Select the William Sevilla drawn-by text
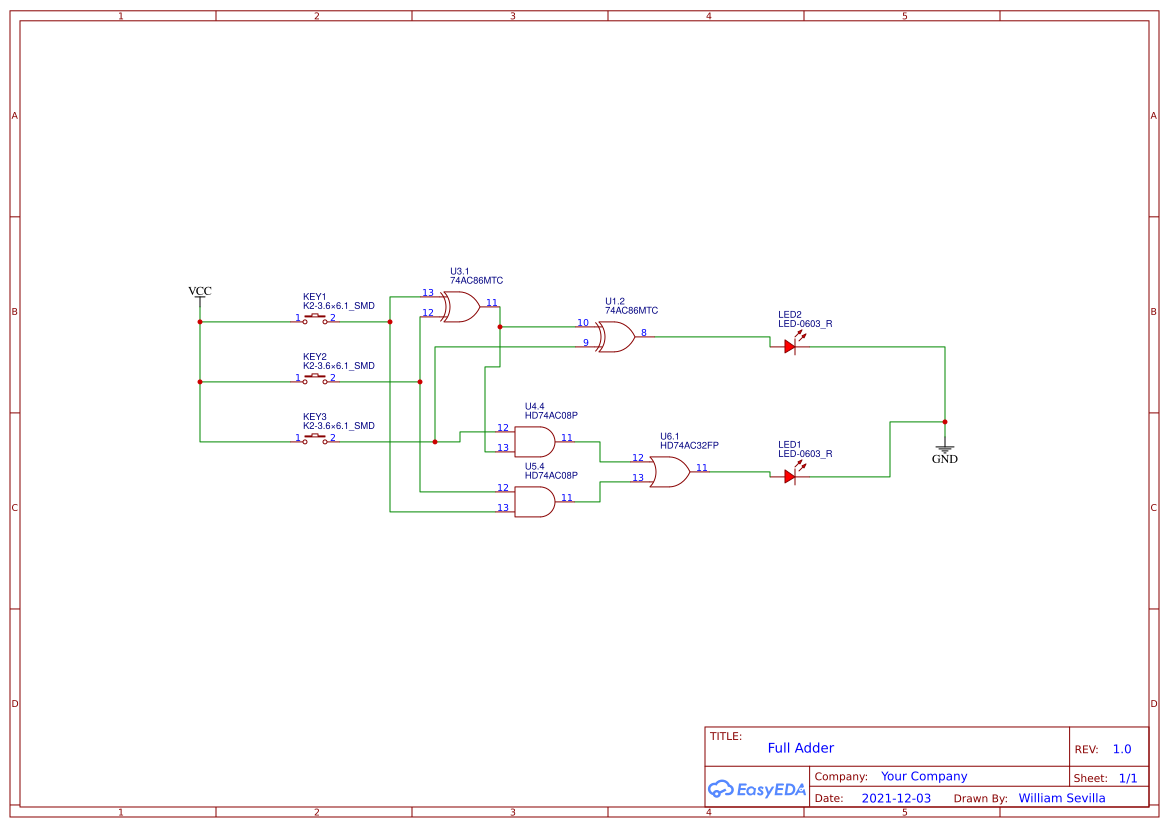 pyautogui.click(x=1061, y=798)
